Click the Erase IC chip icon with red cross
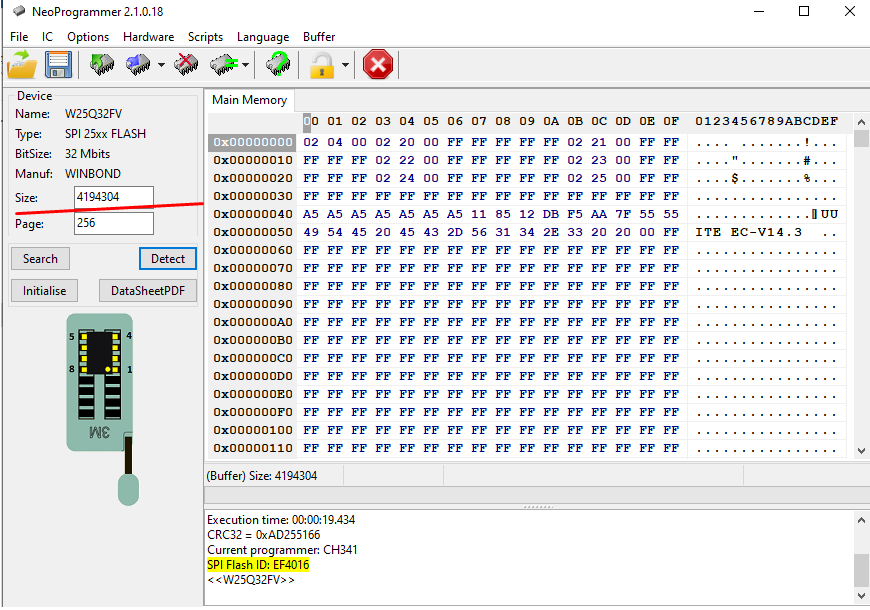The height and width of the screenshot is (610, 870). (x=186, y=64)
